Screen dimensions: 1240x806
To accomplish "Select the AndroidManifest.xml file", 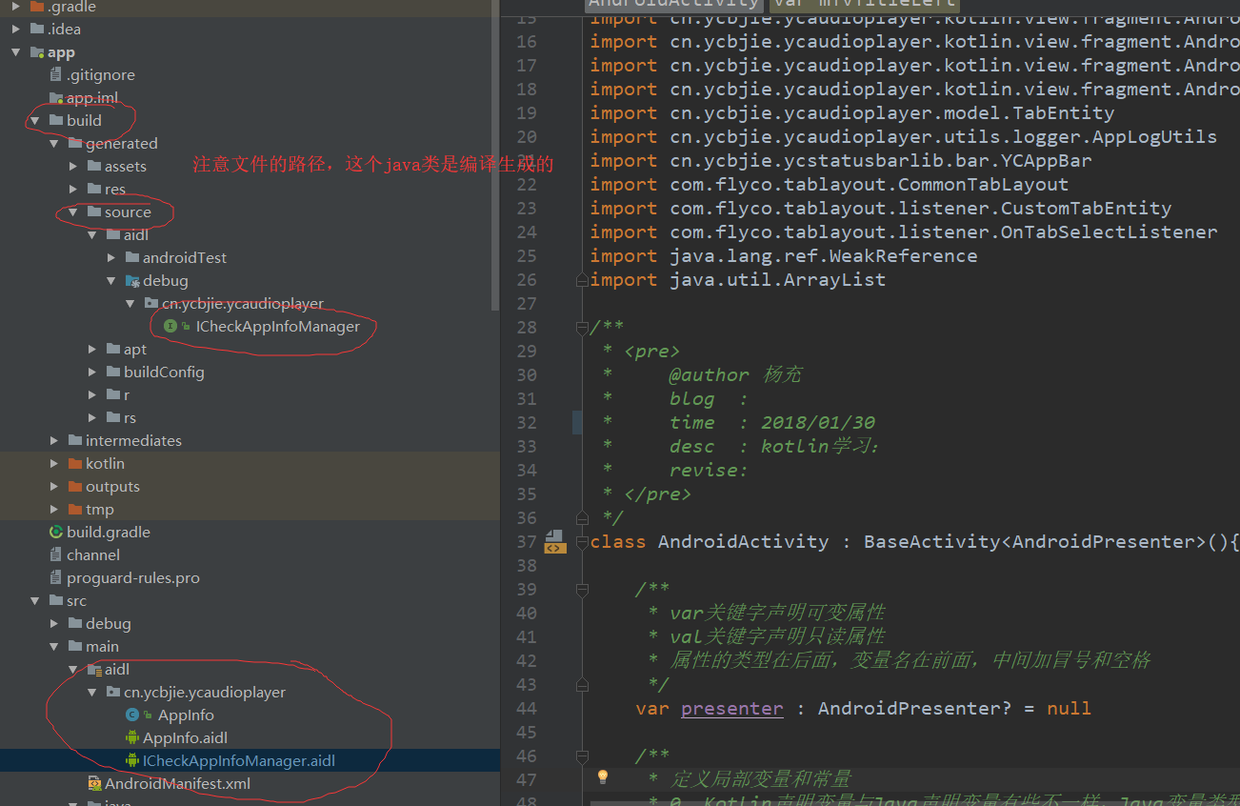I will 178,784.
